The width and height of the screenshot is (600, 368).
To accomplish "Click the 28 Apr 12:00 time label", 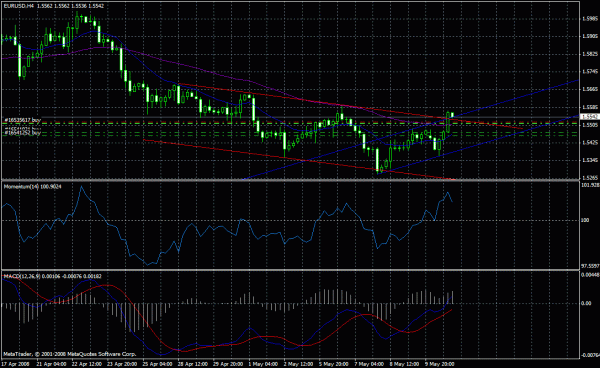I will (x=193, y=364).
